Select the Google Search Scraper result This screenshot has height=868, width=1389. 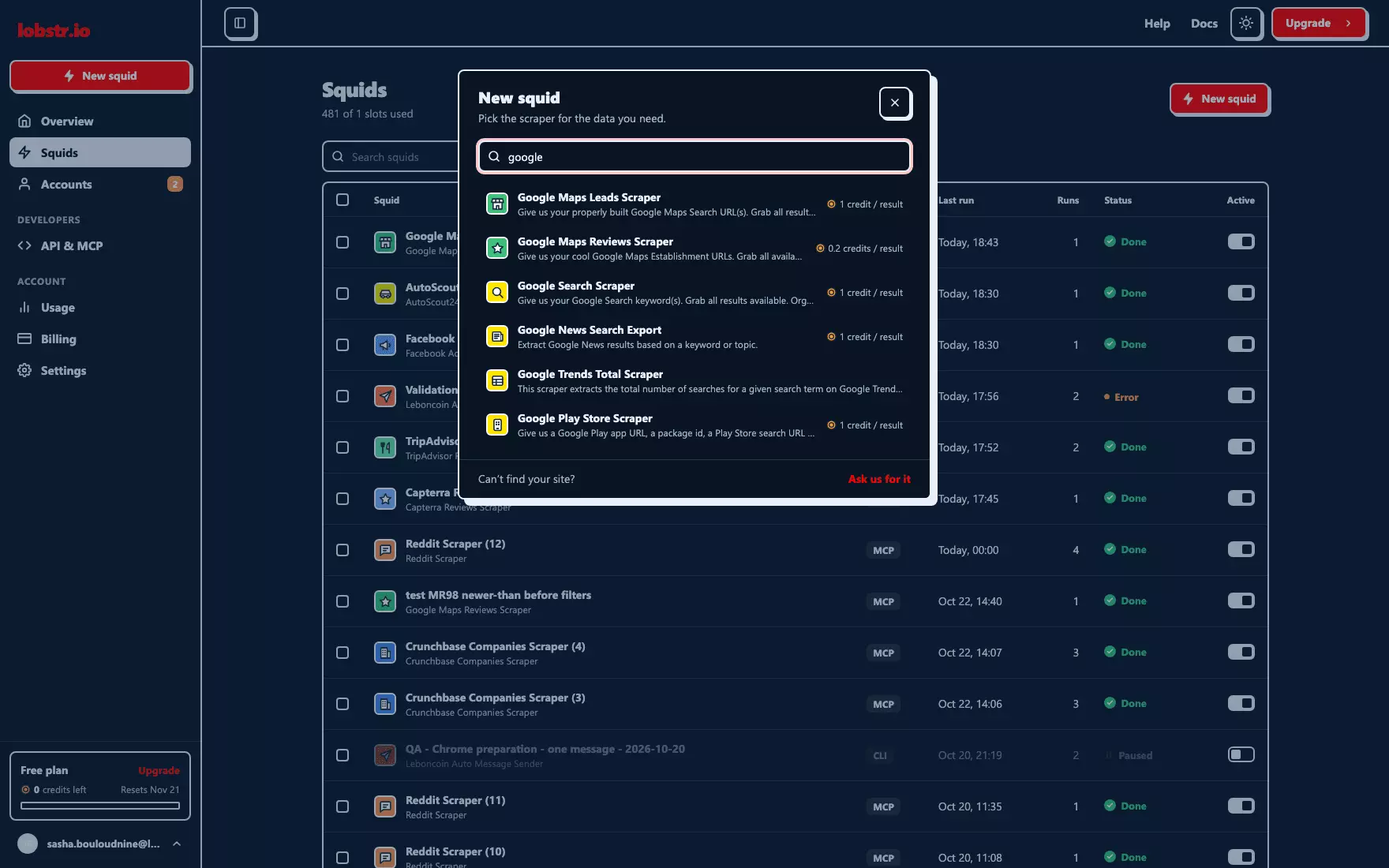coord(694,293)
